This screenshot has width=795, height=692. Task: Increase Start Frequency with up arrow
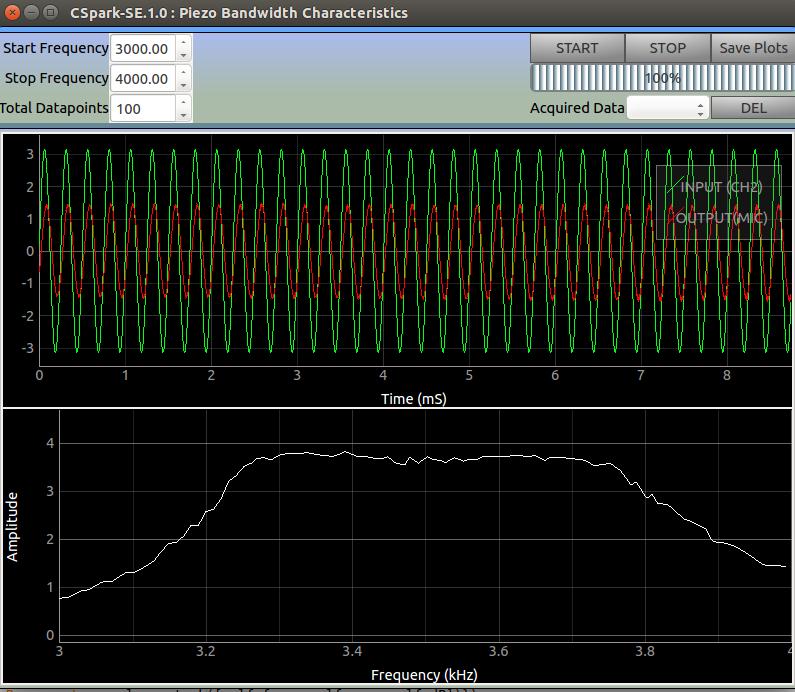click(183, 43)
